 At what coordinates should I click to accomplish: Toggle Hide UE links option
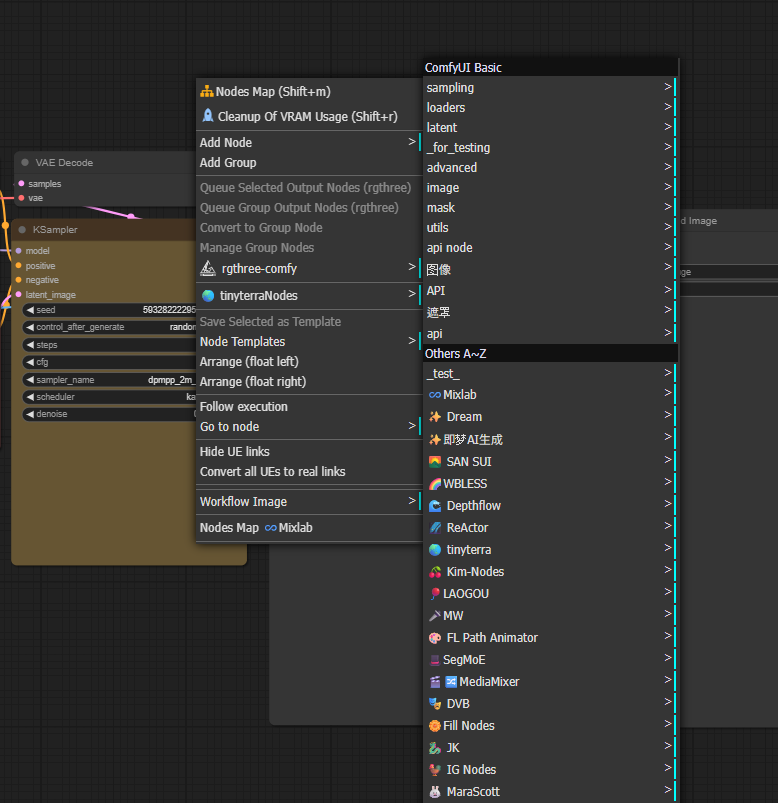point(235,452)
